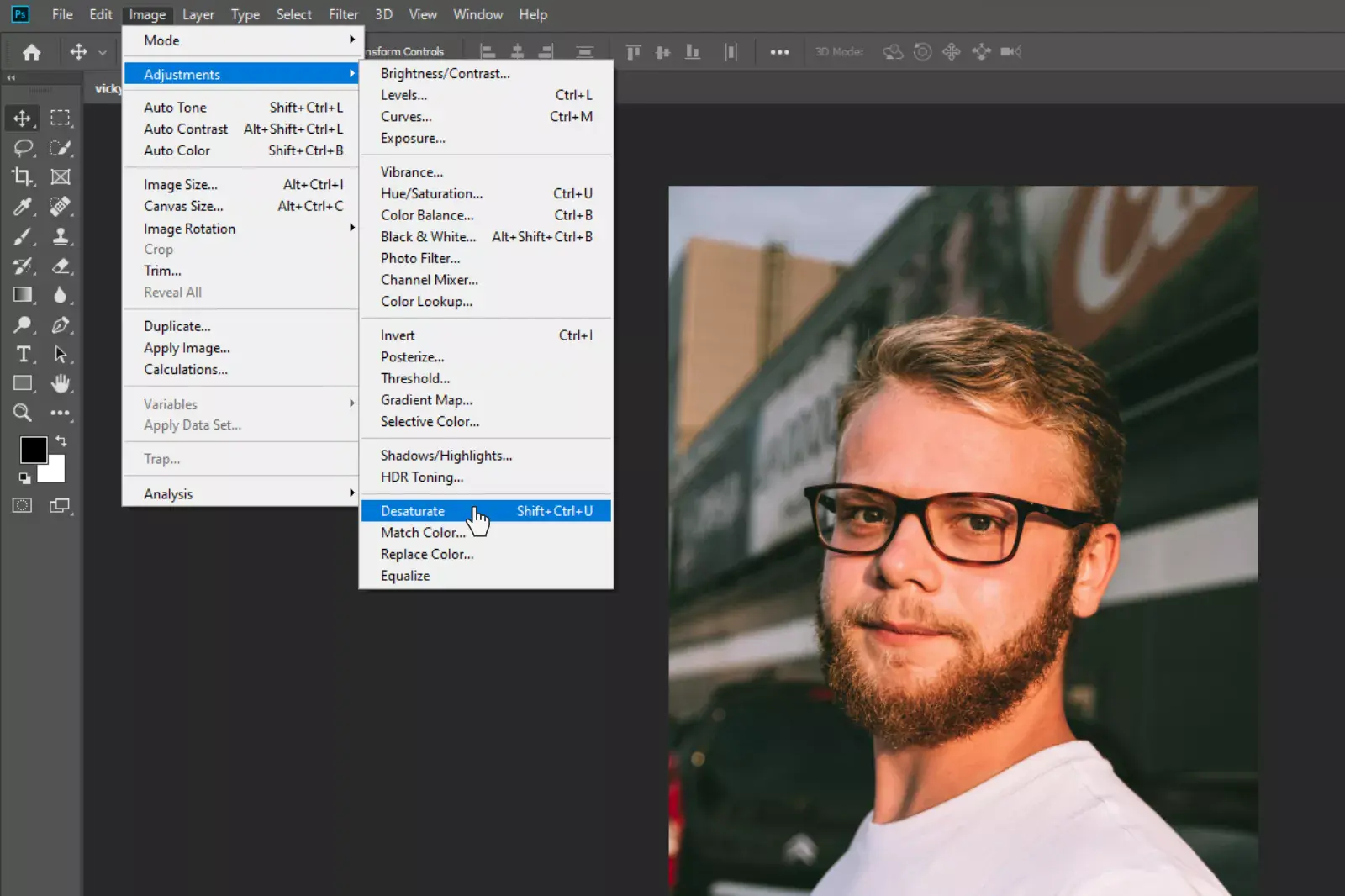
Task: Select the Pen tool
Action: (x=60, y=325)
